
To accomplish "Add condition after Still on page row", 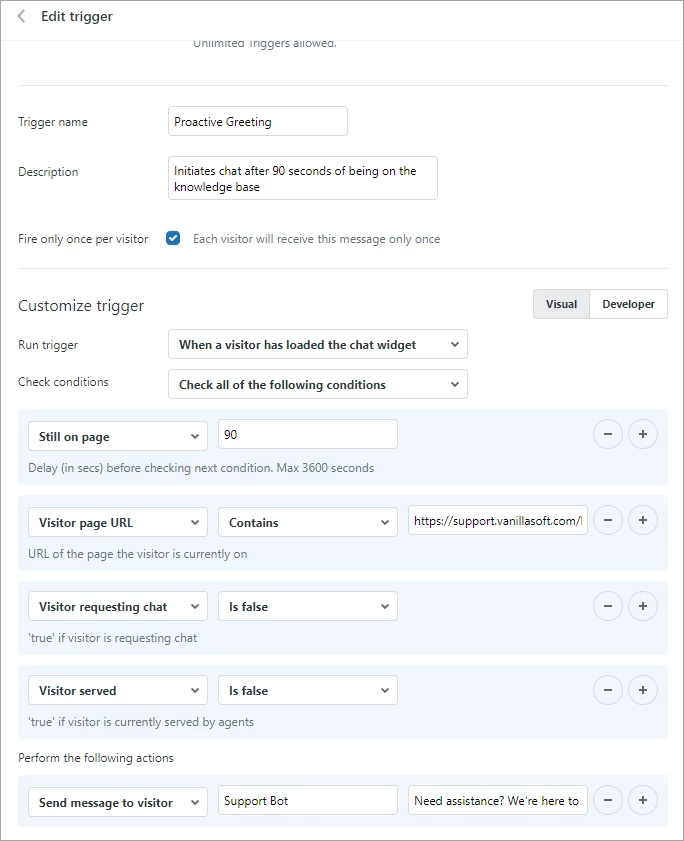I will [642, 434].
